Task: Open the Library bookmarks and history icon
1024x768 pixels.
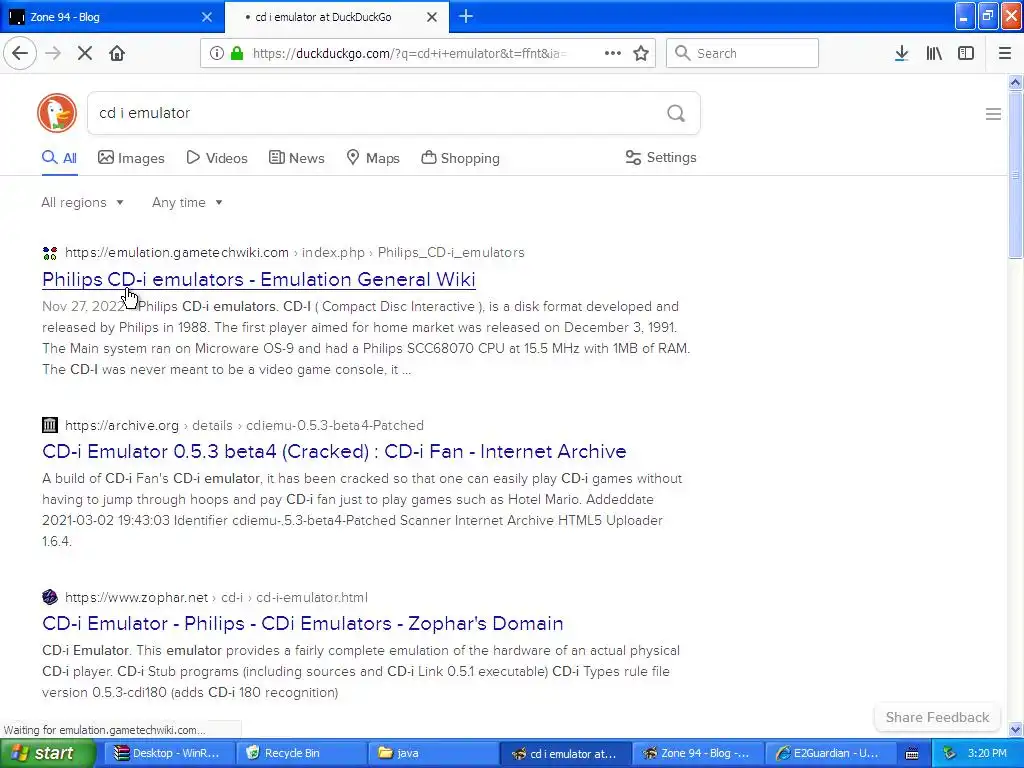Action: pos(934,54)
